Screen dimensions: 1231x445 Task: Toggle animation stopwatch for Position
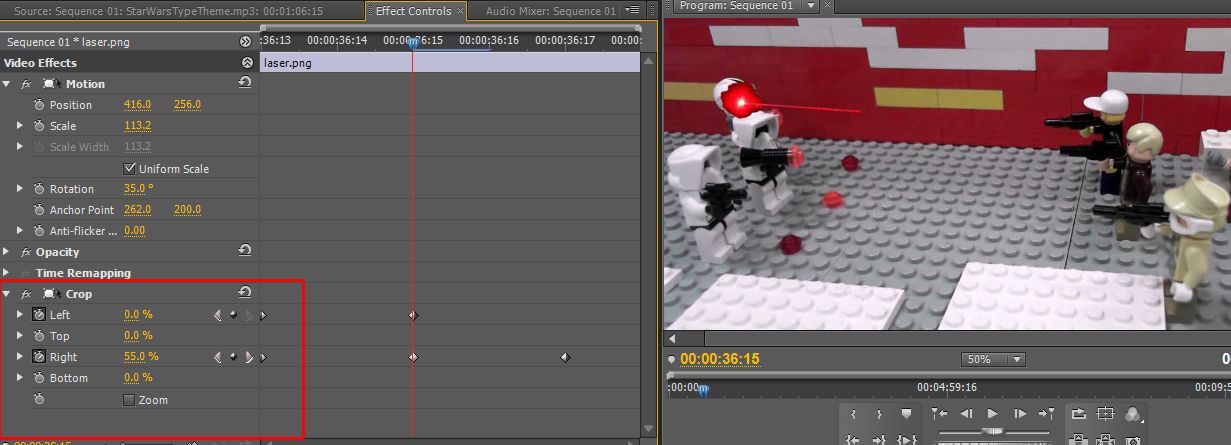tap(39, 105)
